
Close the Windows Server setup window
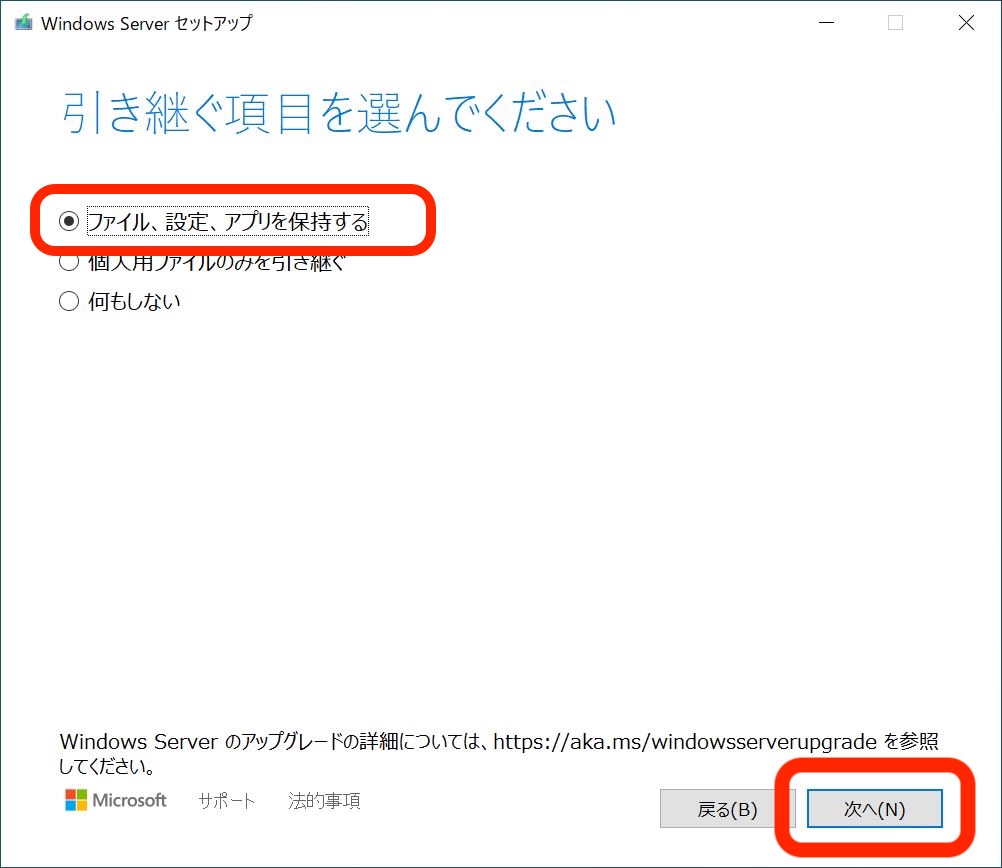pos(966,23)
